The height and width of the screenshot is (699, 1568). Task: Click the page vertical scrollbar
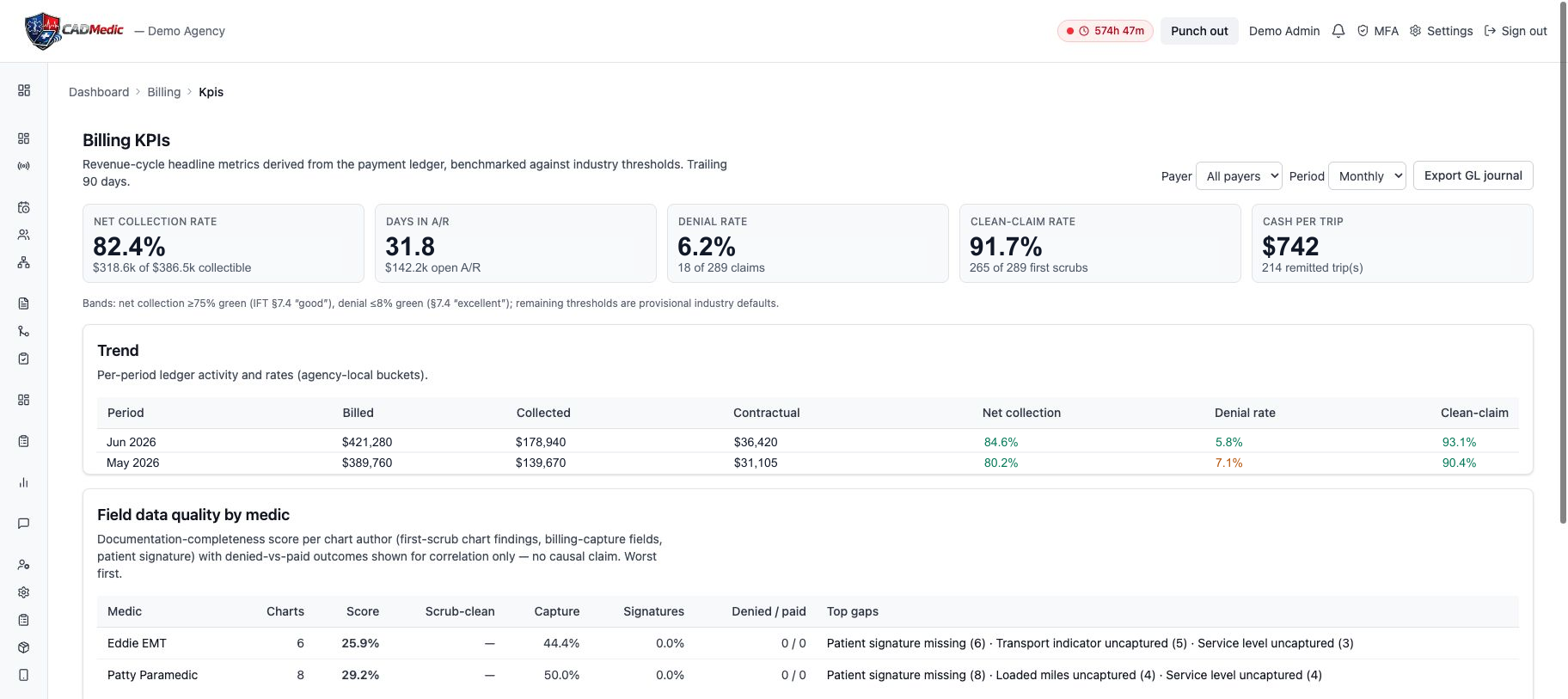(1563, 261)
